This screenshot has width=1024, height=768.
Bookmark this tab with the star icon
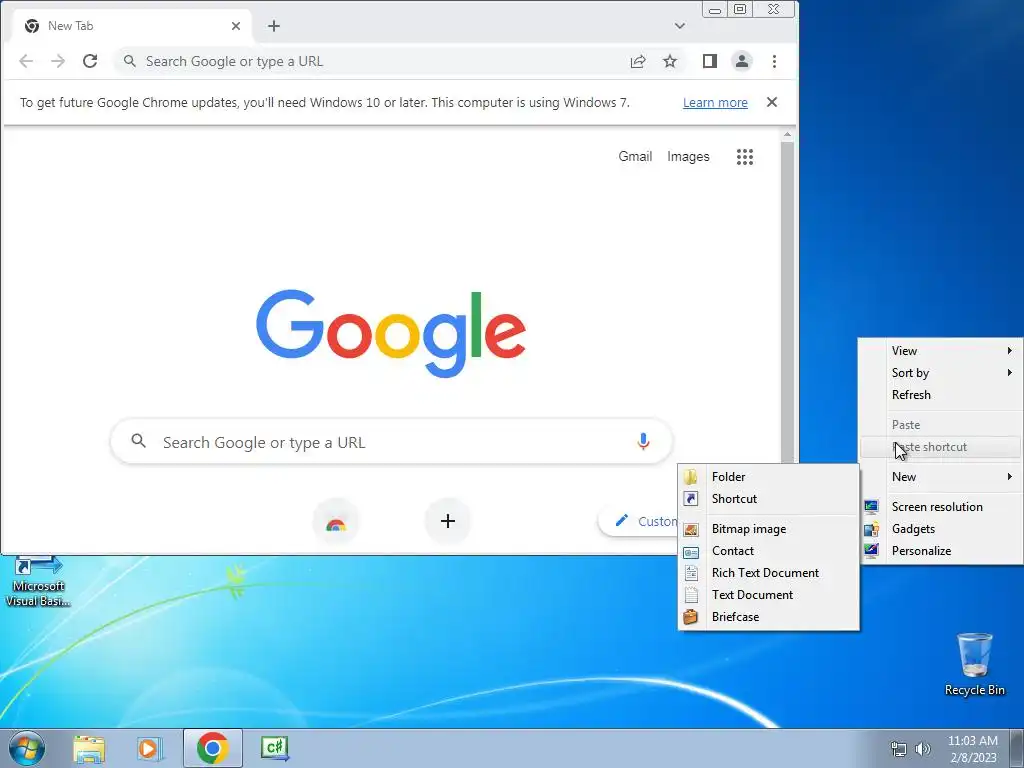click(x=670, y=61)
